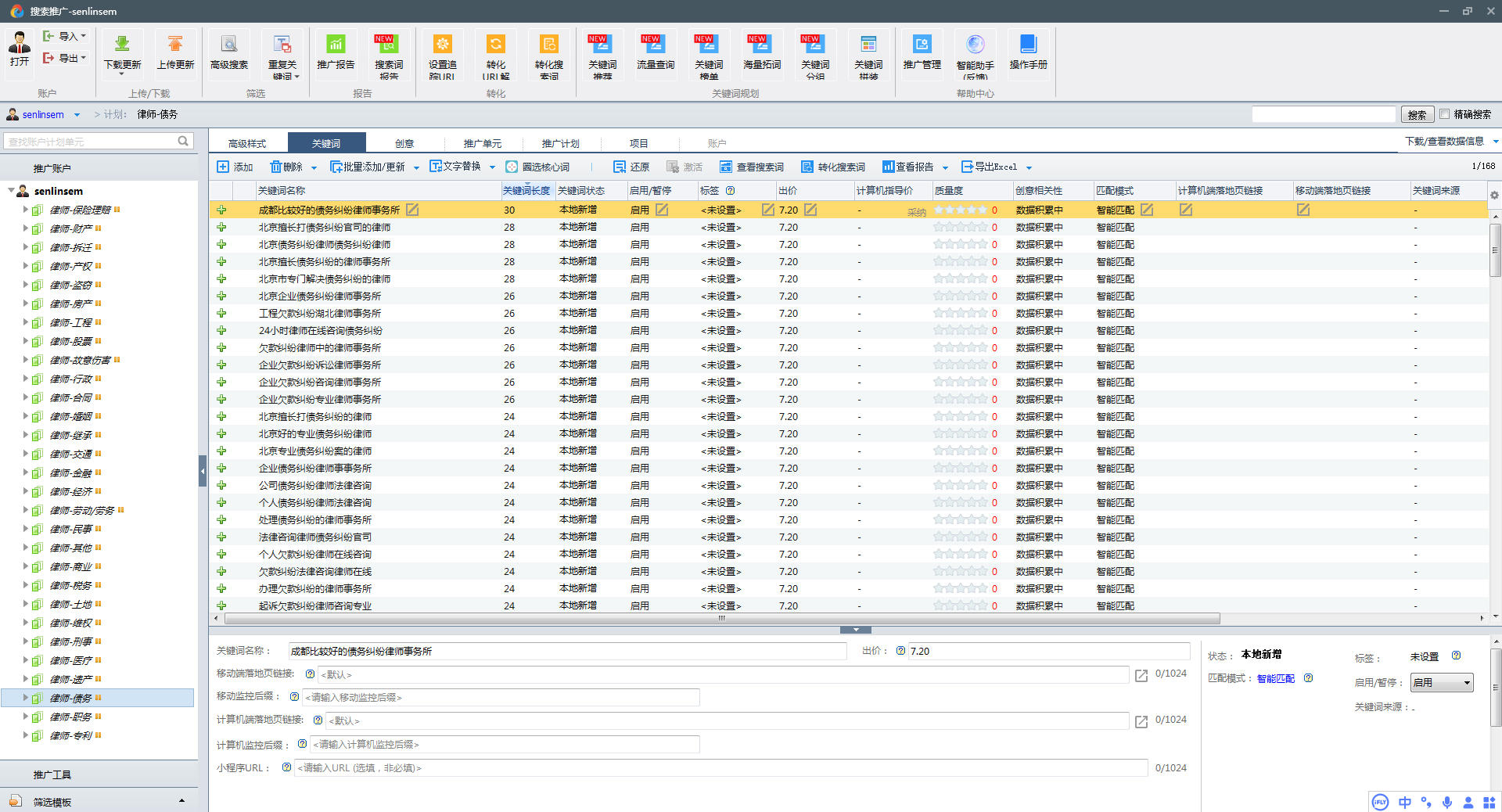The height and width of the screenshot is (812, 1502).
Task: Expand the 律师-保险理赔 tree node
Action: [25, 210]
